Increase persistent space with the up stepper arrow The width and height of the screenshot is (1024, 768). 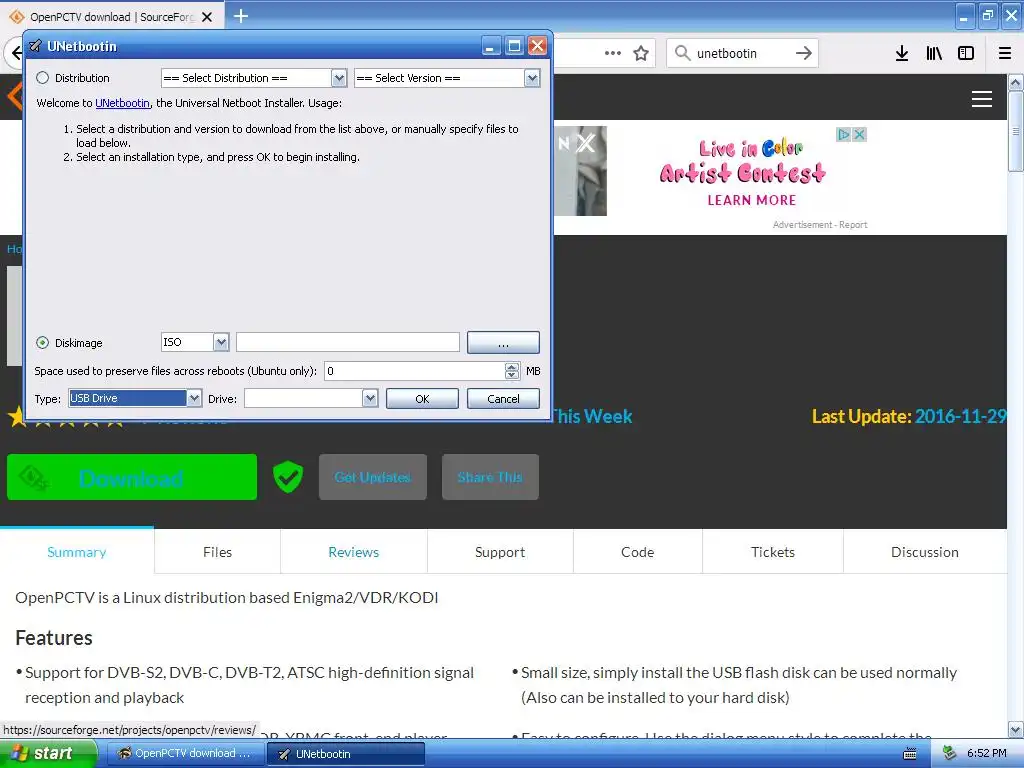click(x=512, y=367)
